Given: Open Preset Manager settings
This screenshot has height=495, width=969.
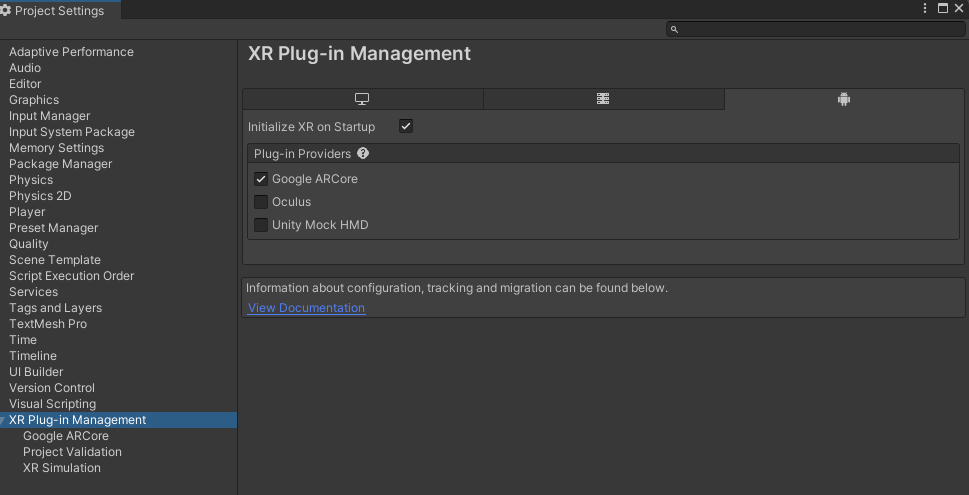Looking at the screenshot, I should (x=54, y=228).
